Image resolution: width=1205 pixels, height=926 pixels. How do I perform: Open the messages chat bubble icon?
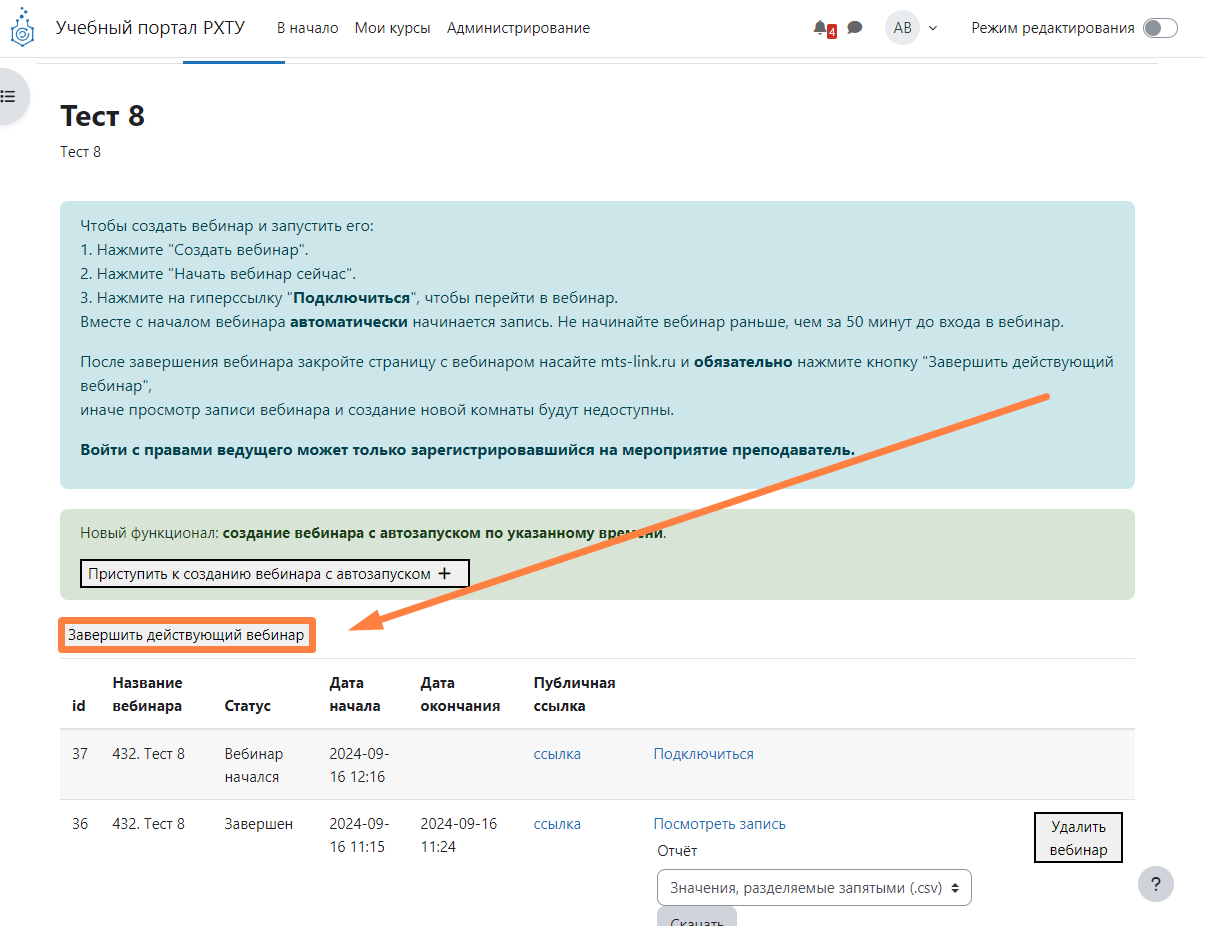(x=855, y=28)
